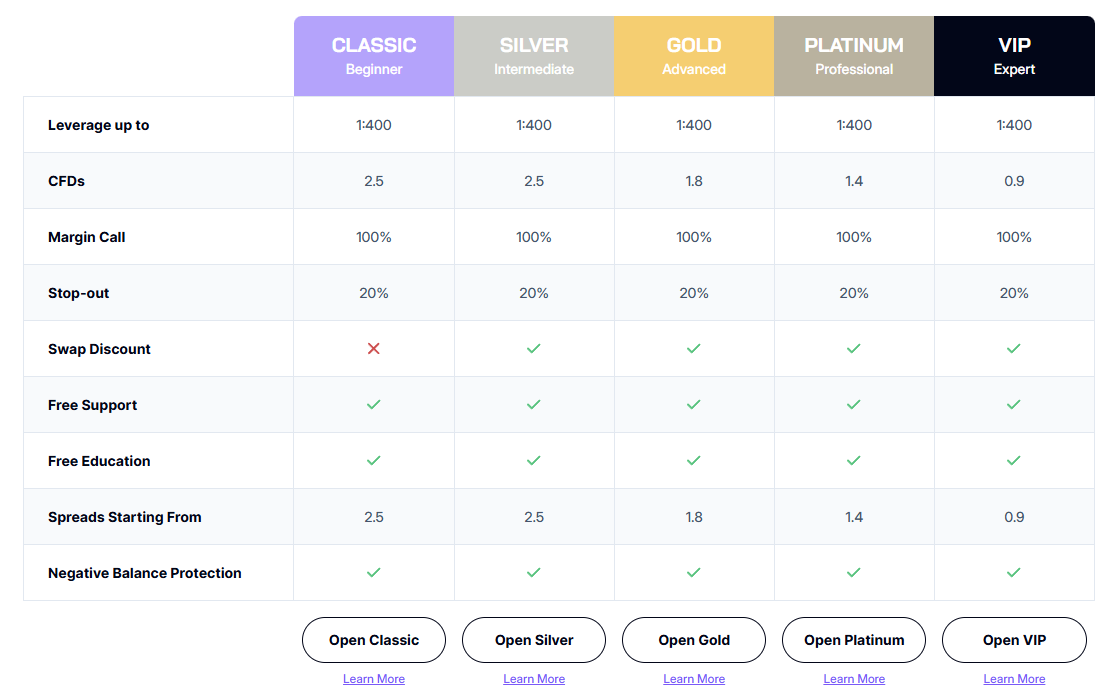The width and height of the screenshot is (1117, 691).
Task: Click the VIP Free Support checkmark
Action: click(1014, 405)
